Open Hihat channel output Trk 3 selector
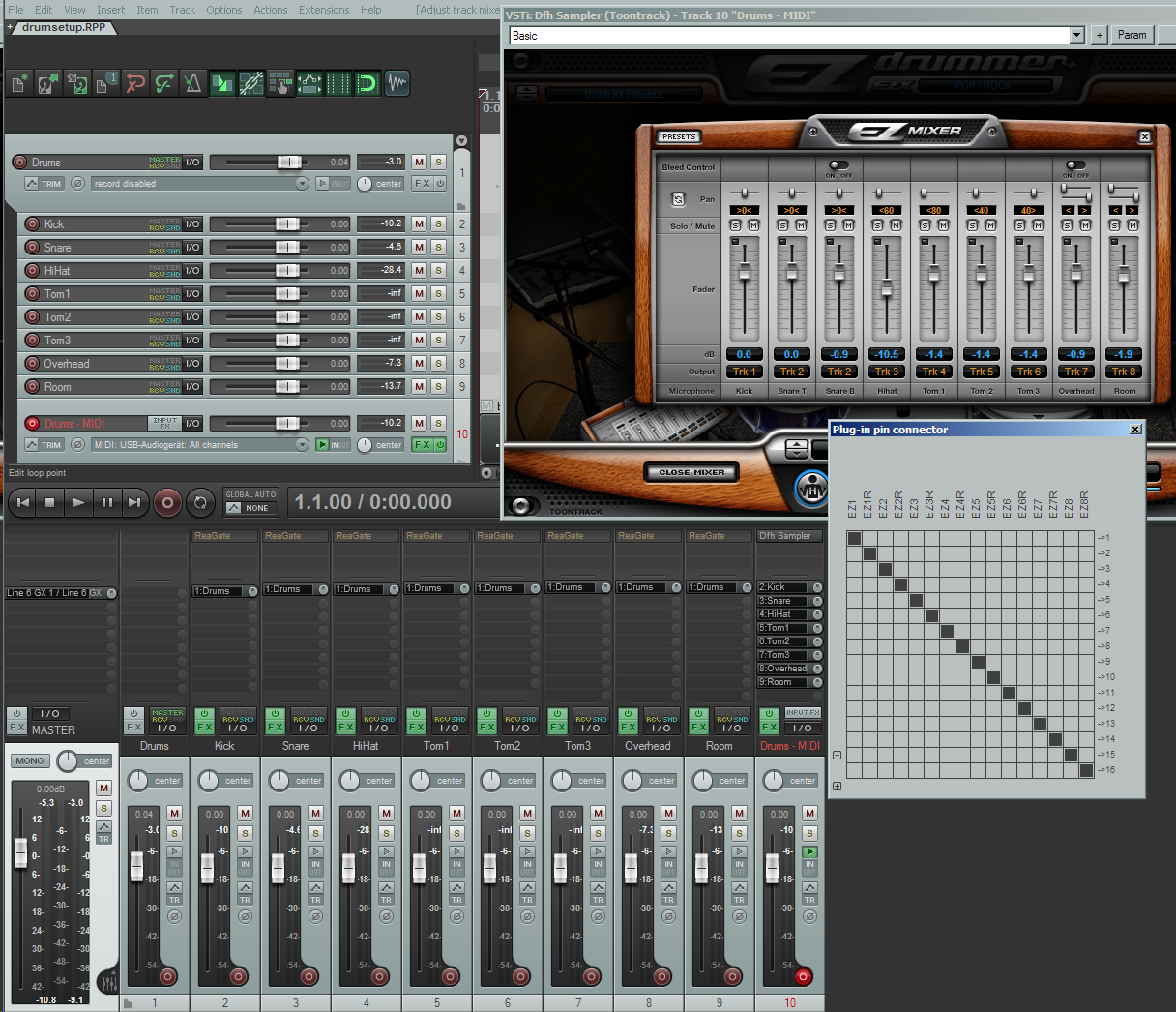Screen dimensions: 1176x1012 (x=886, y=372)
